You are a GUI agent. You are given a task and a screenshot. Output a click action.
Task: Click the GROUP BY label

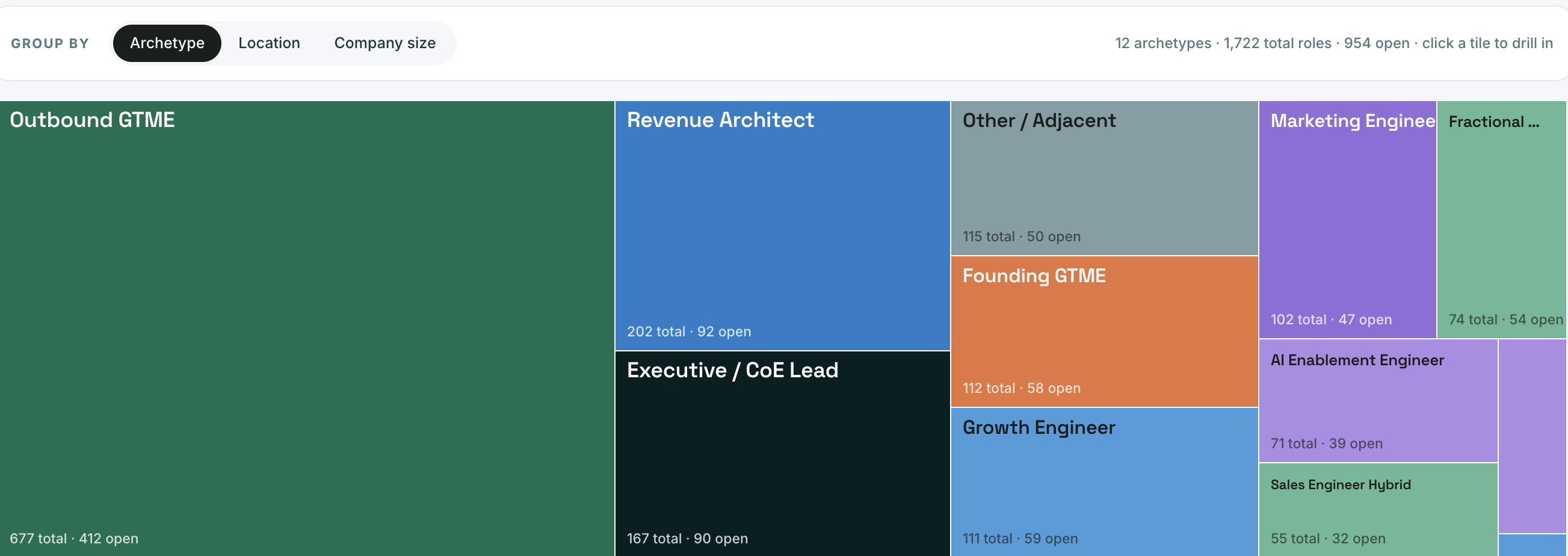pos(50,43)
